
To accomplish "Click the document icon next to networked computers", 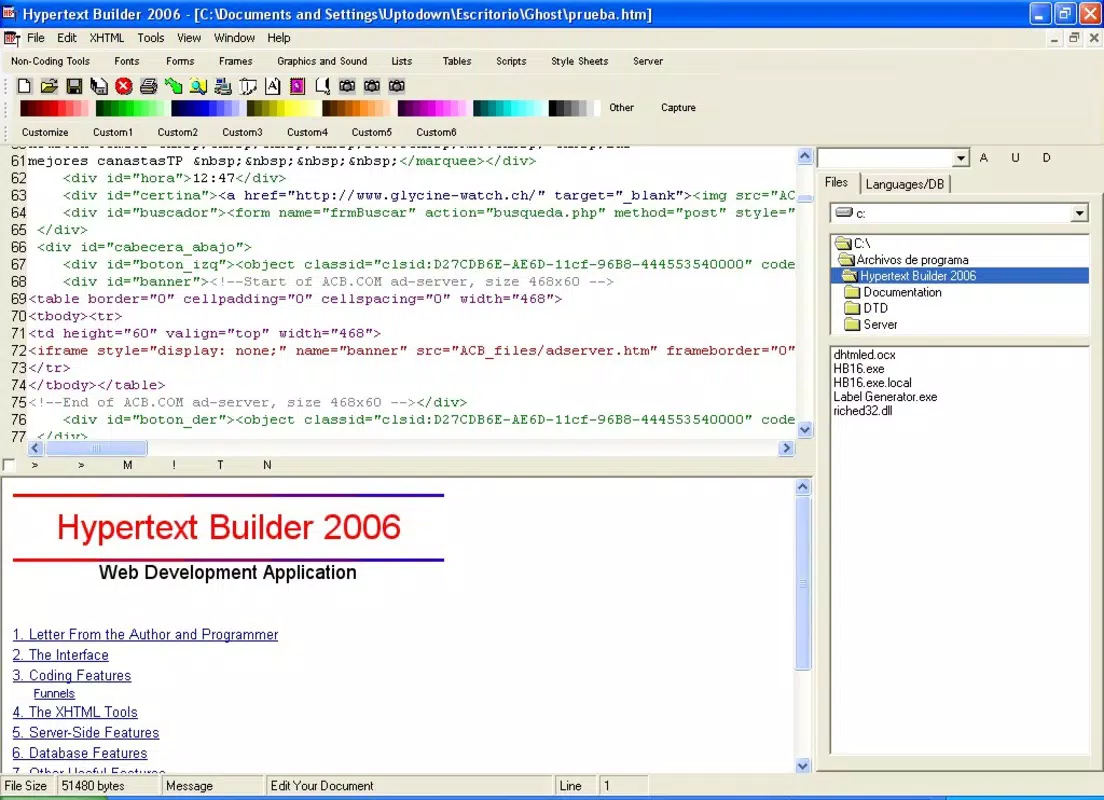I will (248, 86).
